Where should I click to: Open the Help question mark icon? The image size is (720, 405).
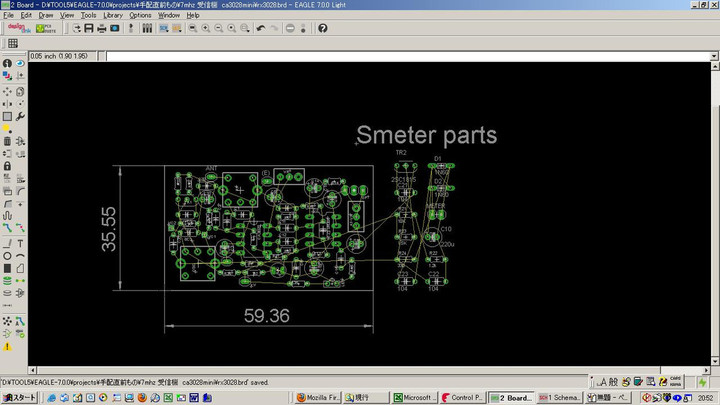(322, 28)
